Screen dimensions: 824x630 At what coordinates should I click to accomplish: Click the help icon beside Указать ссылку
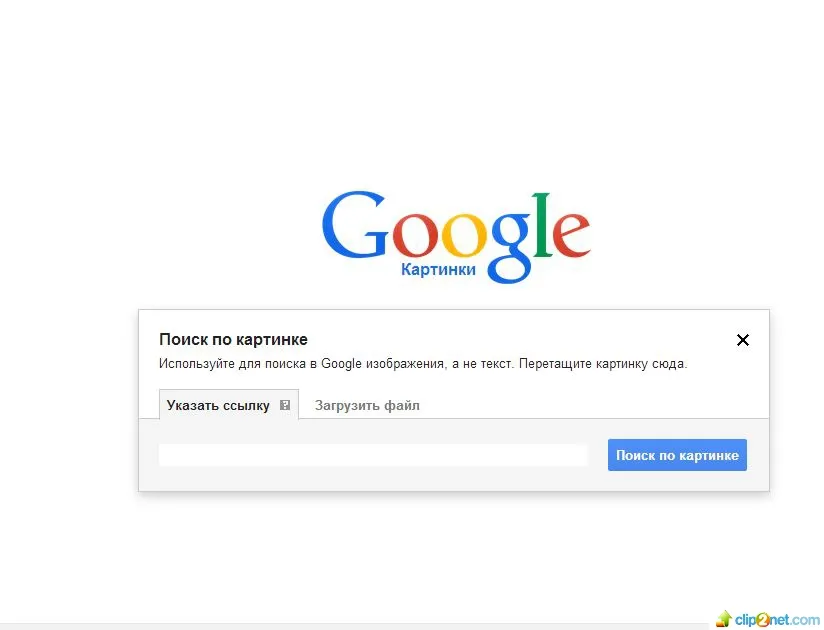(285, 405)
